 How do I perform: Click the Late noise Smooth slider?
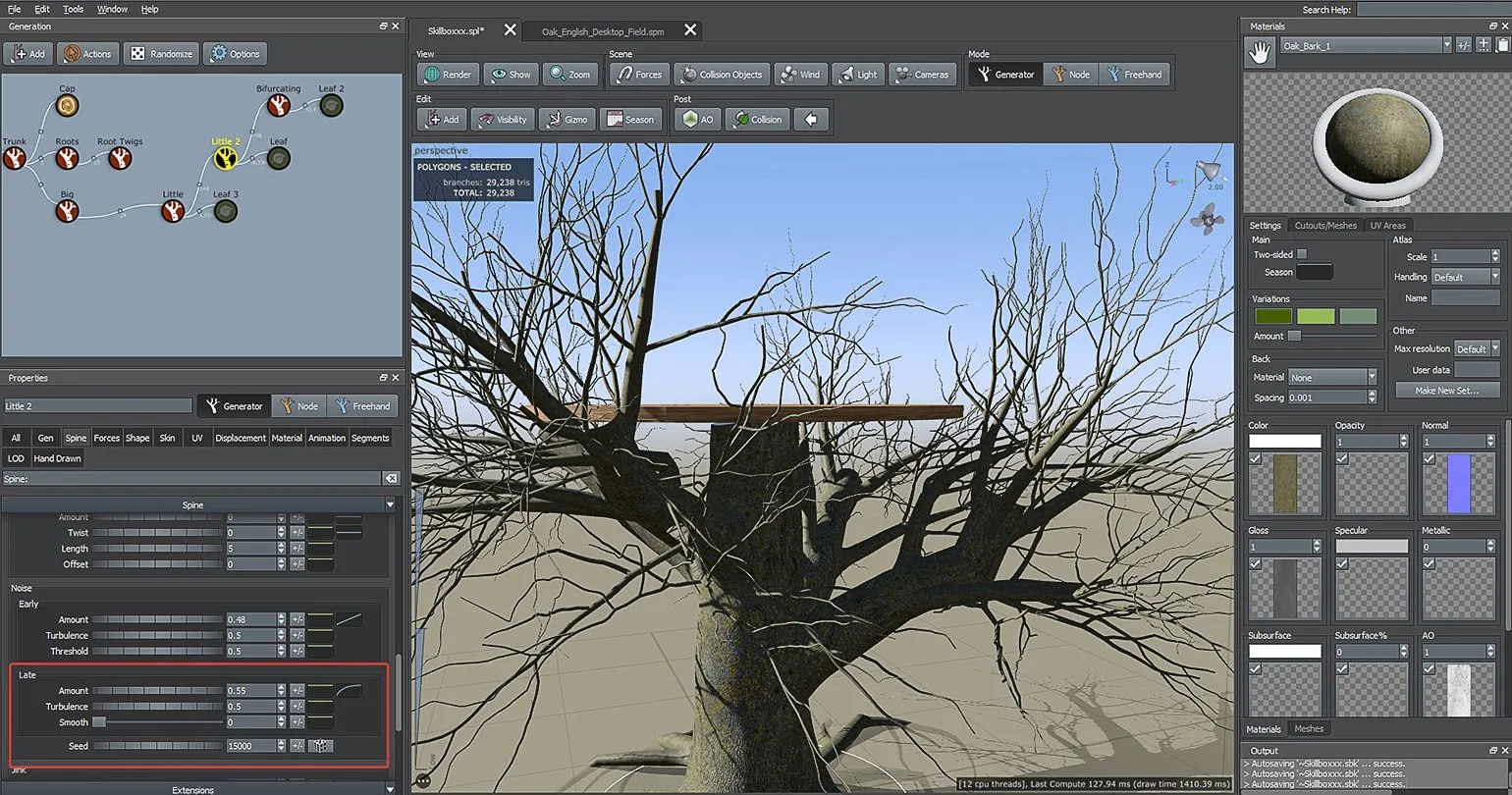pyautogui.click(x=157, y=722)
